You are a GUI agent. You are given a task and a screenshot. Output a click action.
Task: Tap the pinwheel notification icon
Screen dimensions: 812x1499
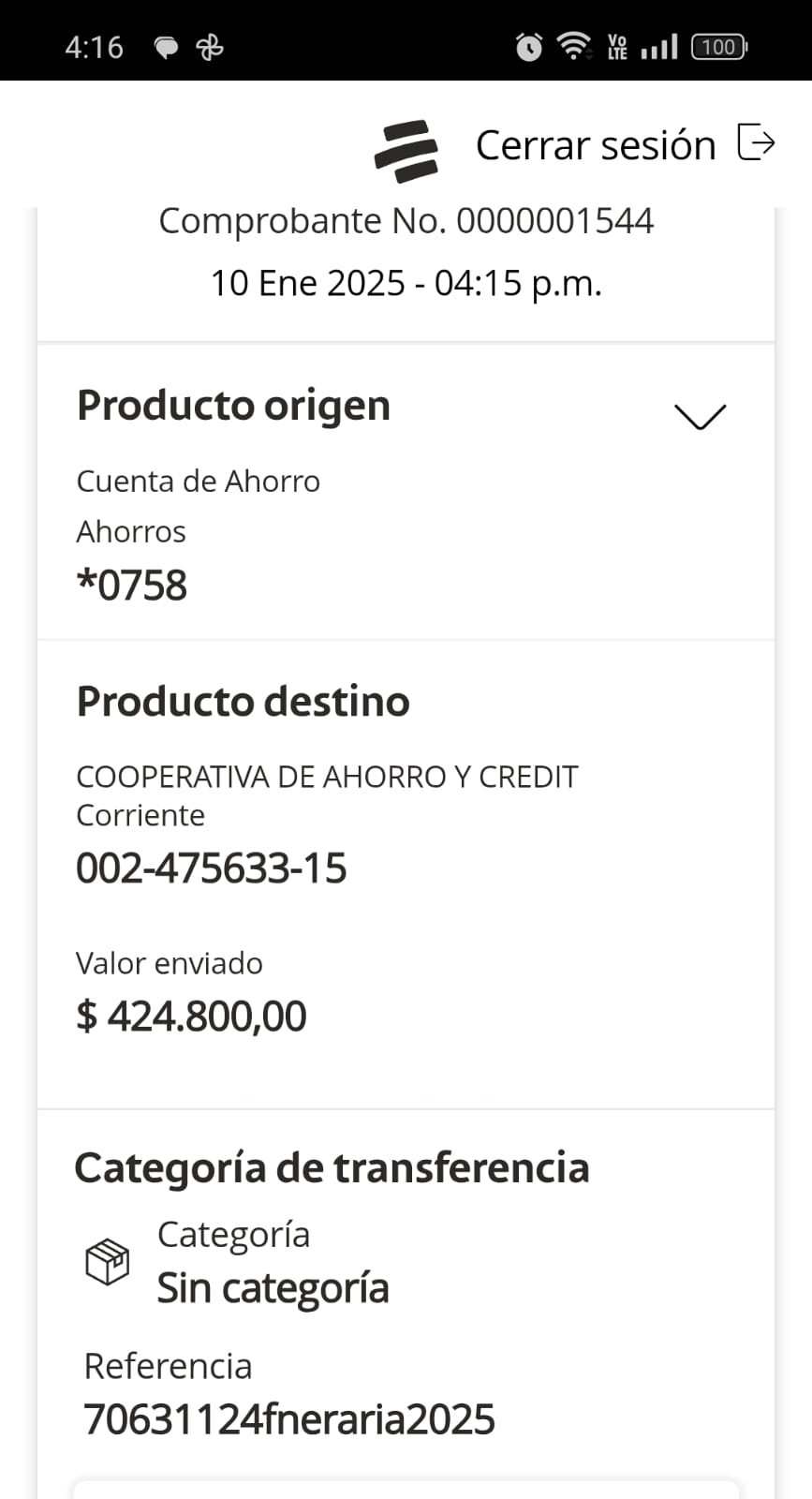pos(209,48)
